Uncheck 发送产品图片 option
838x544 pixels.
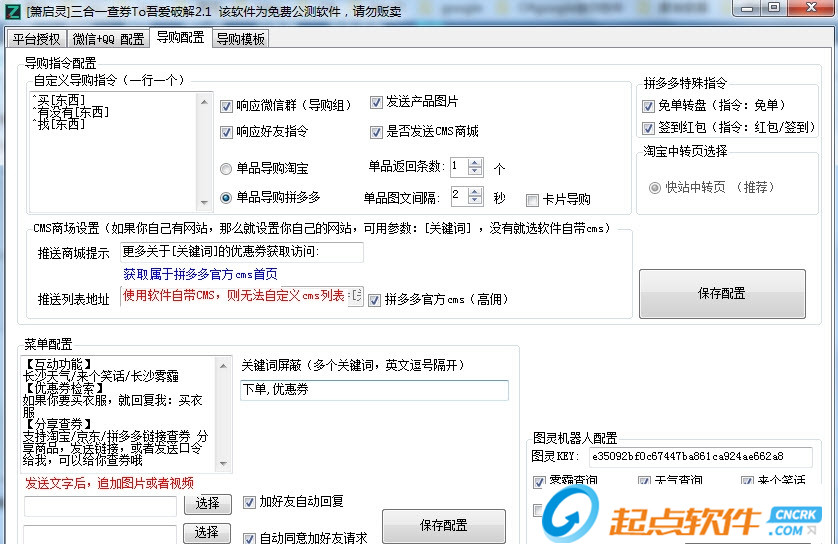click(376, 102)
